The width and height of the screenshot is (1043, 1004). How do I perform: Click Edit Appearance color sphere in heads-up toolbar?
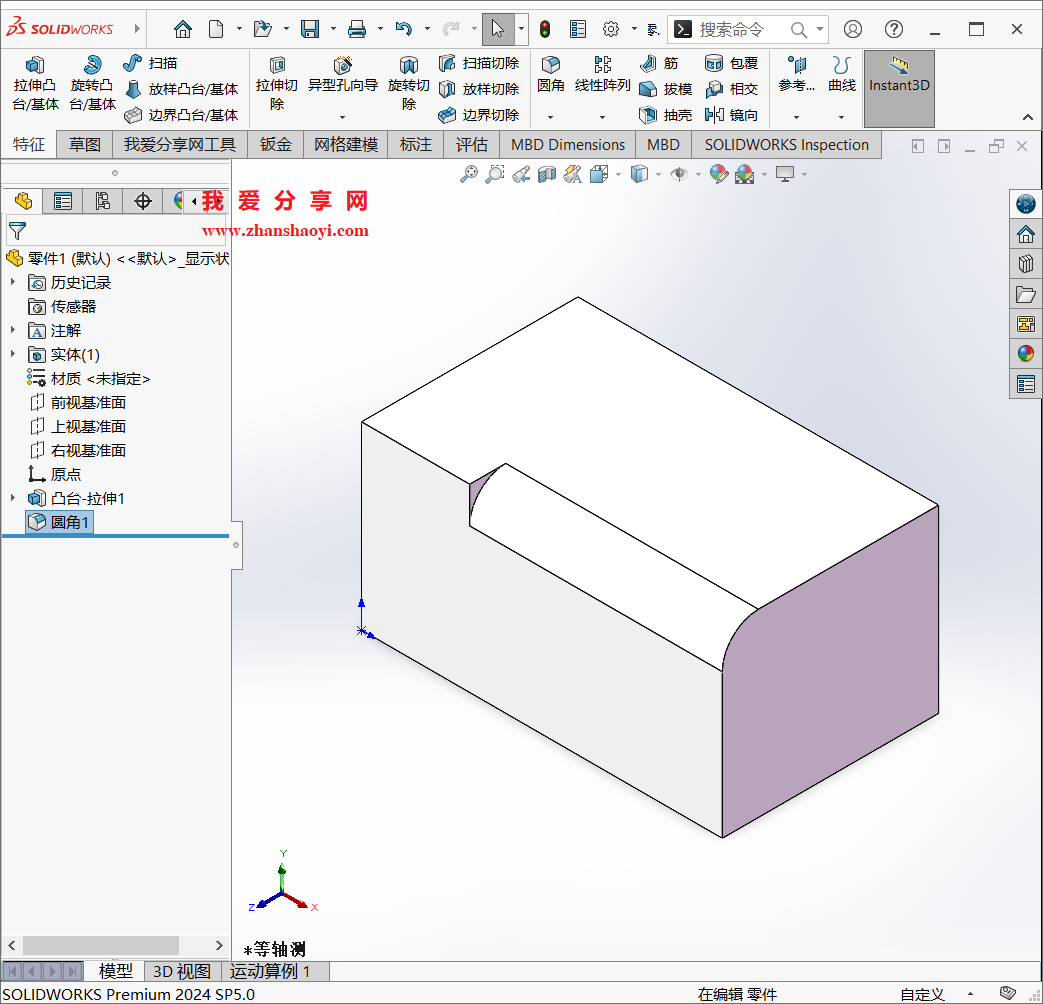(718, 174)
